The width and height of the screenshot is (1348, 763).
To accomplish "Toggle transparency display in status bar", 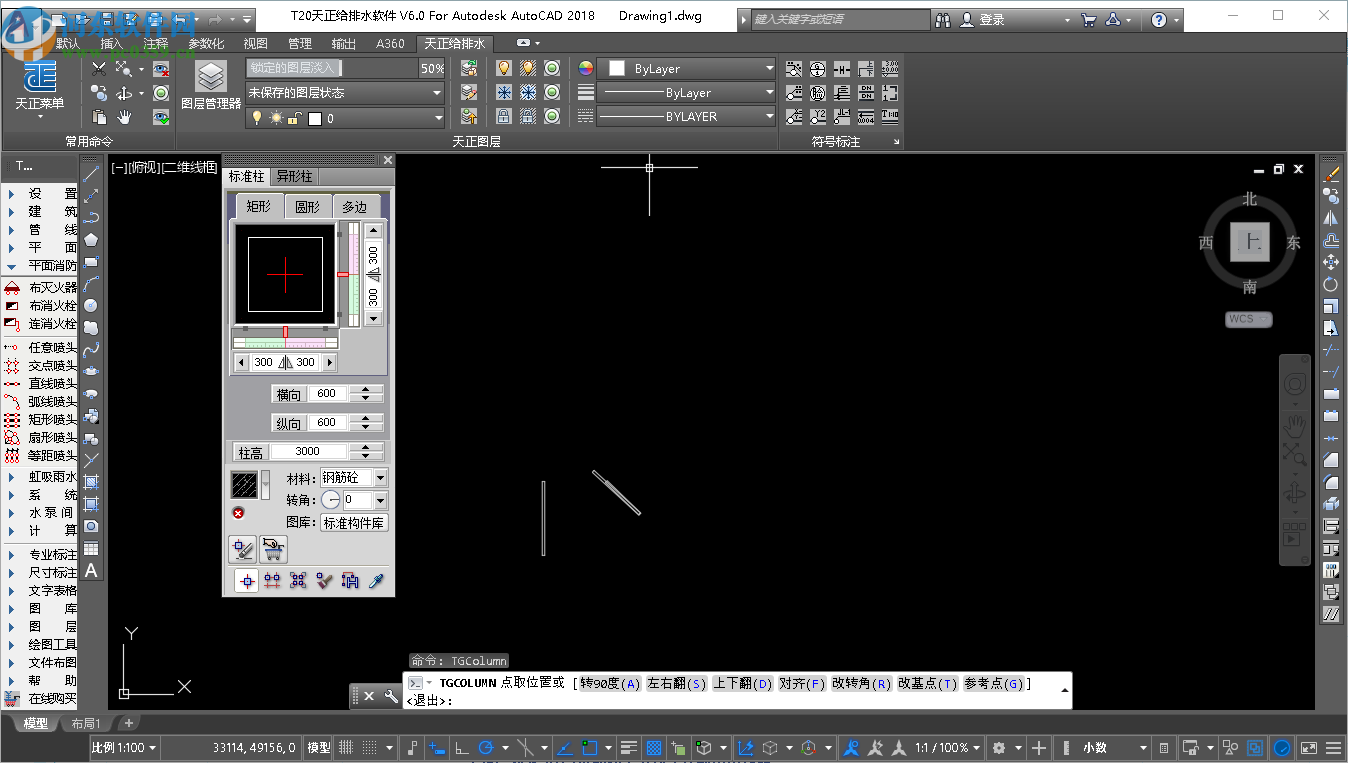I will [654, 747].
